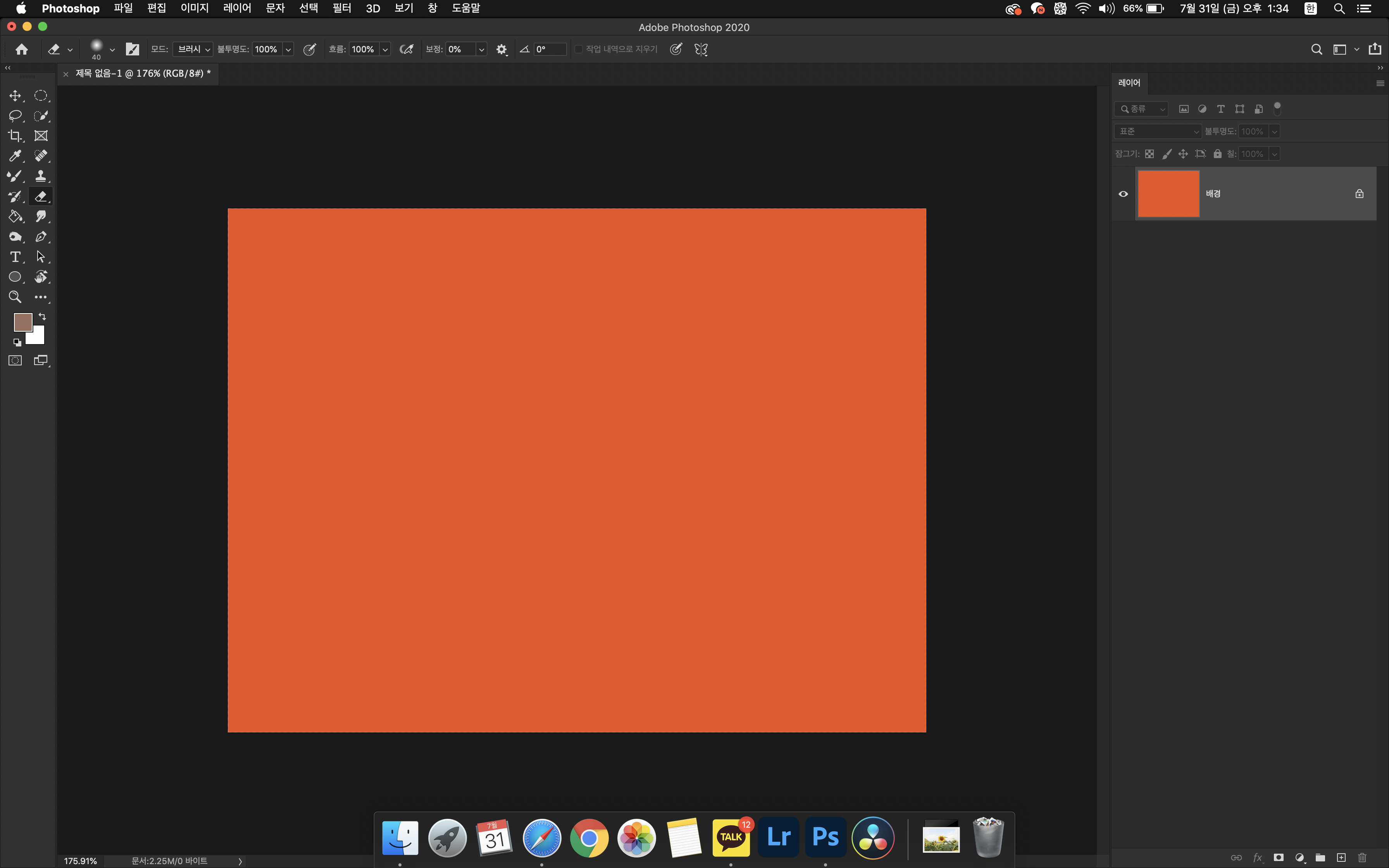1389x868 pixels.
Task: Select the Eyedropper tool
Action: coord(15,156)
